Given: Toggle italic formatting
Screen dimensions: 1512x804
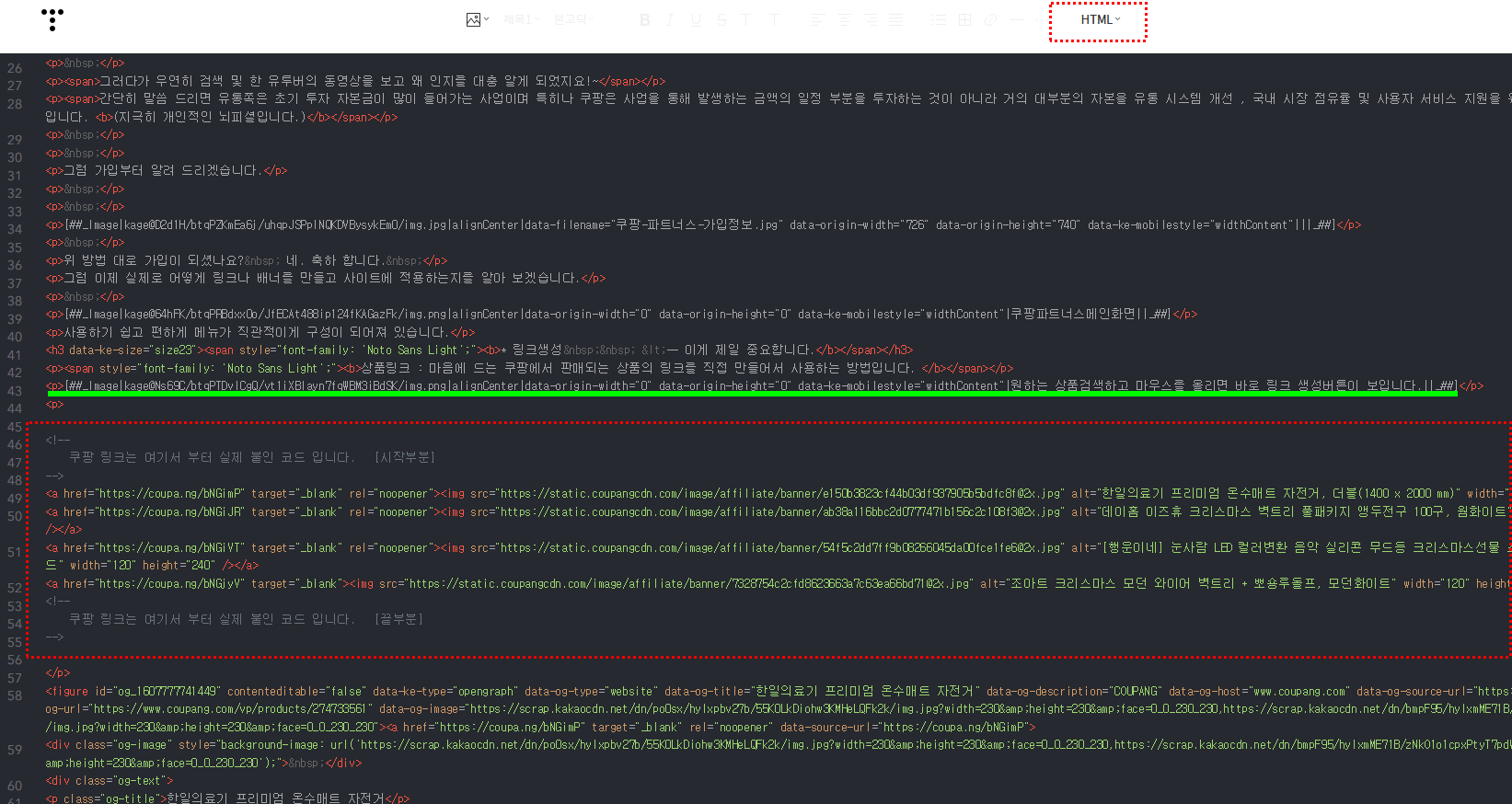Looking at the screenshot, I should [x=670, y=19].
